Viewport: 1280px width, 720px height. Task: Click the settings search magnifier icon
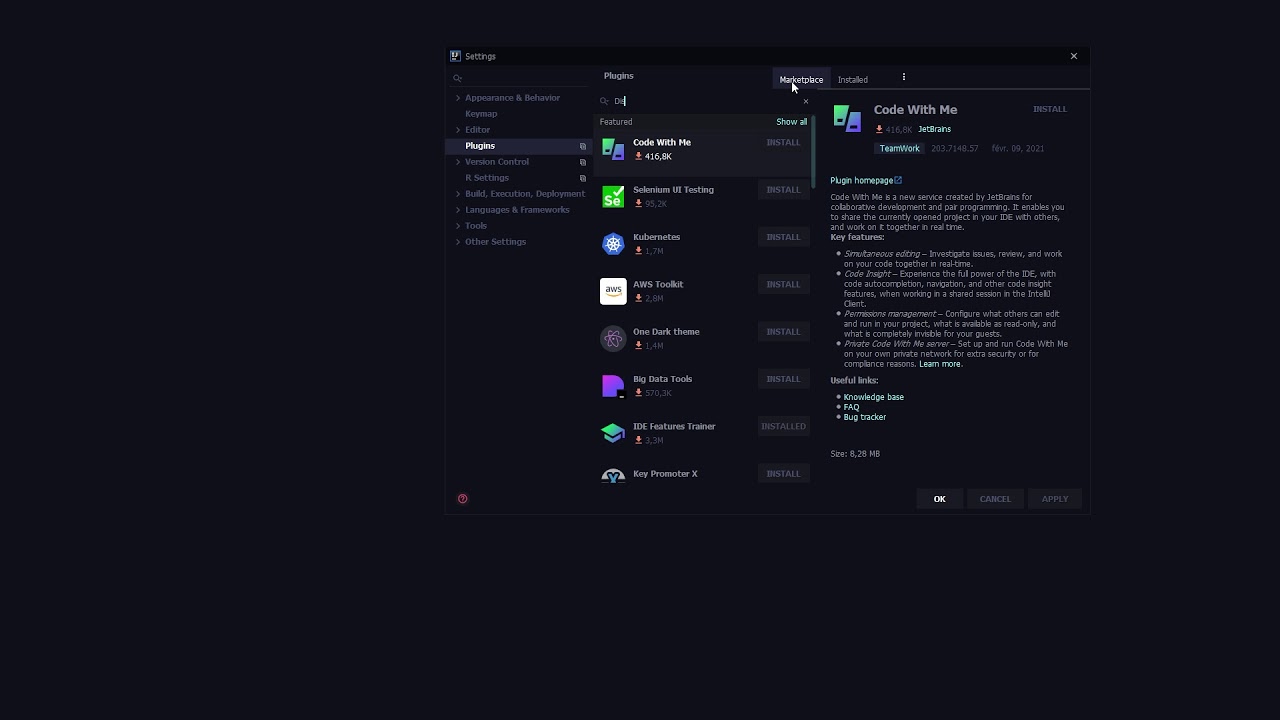pyautogui.click(x=457, y=78)
